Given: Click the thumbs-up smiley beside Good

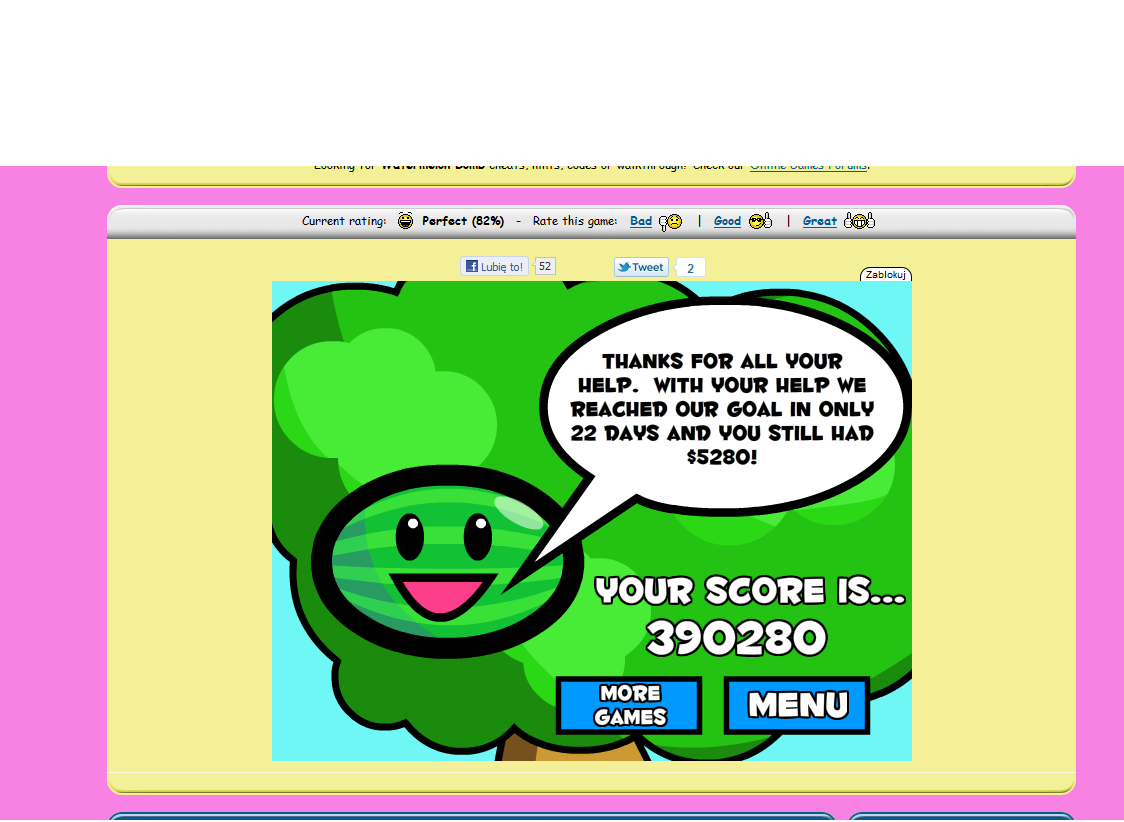Looking at the screenshot, I should (759, 221).
